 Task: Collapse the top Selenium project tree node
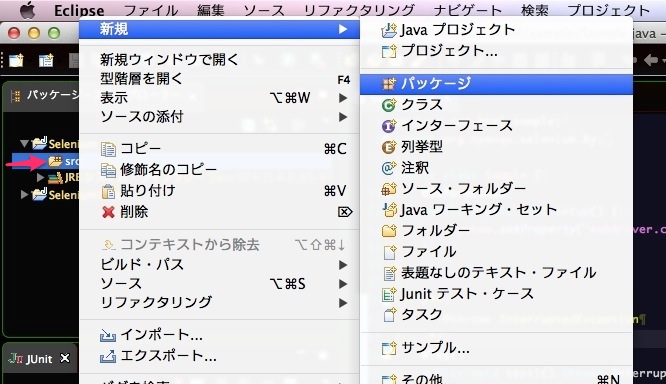coord(25,143)
